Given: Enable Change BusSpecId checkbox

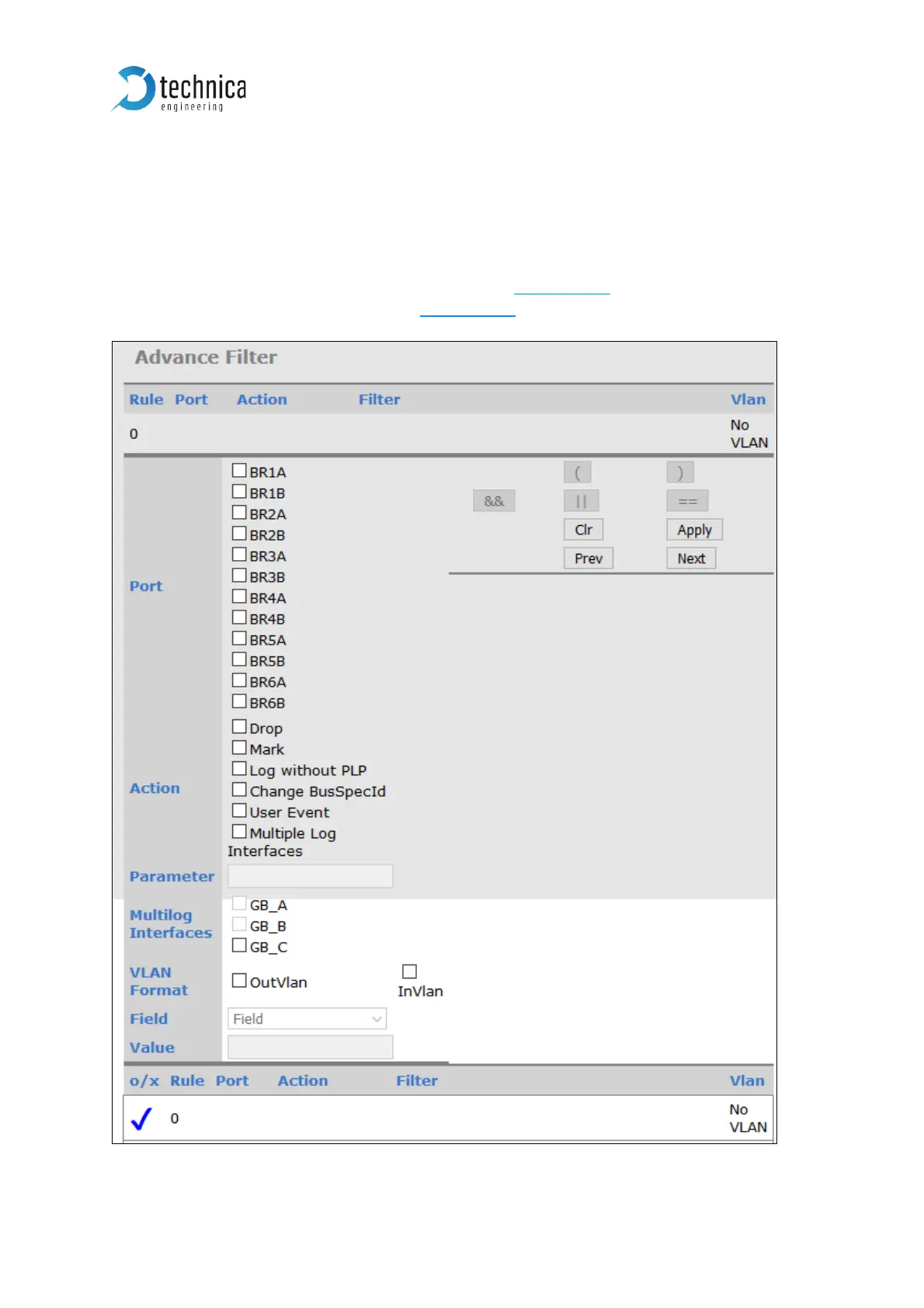Looking at the screenshot, I should (x=239, y=790).
